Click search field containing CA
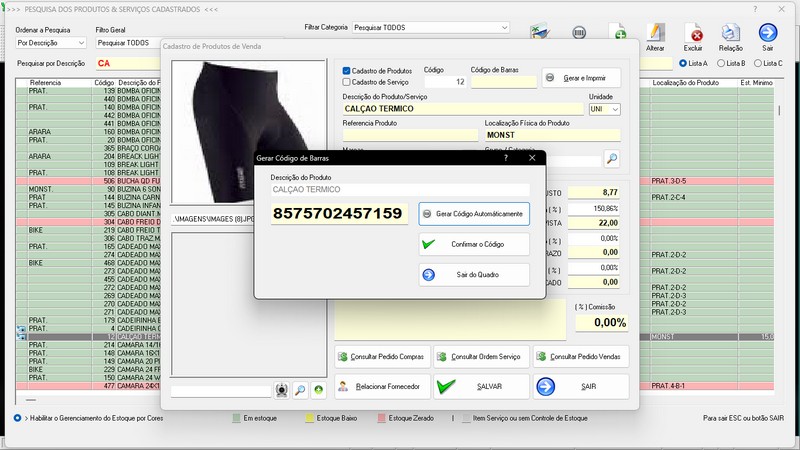This screenshot has height=450, width=800. pyautogui.click(x=128, y=63)
